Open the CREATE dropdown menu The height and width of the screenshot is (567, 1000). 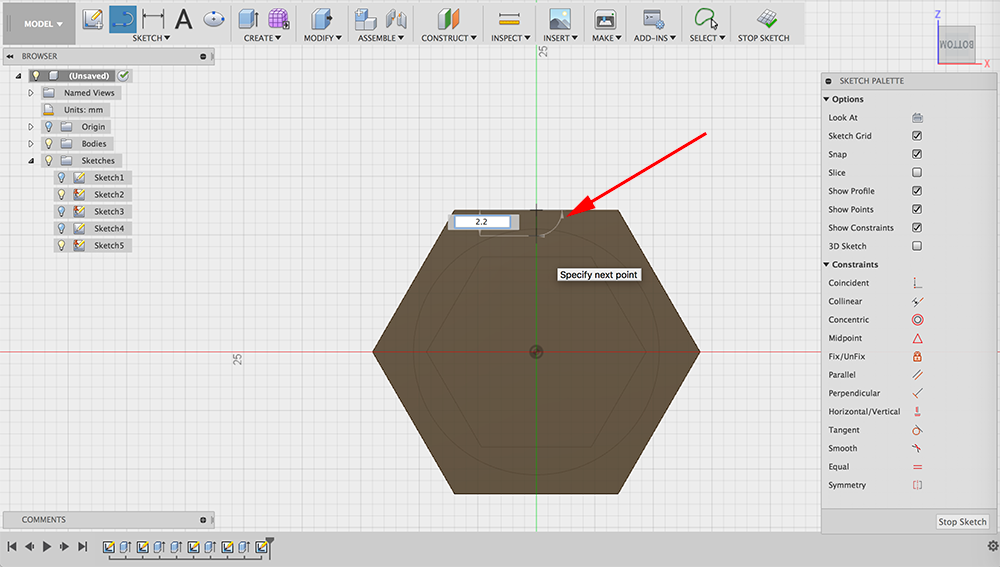[x=262, y=38]
